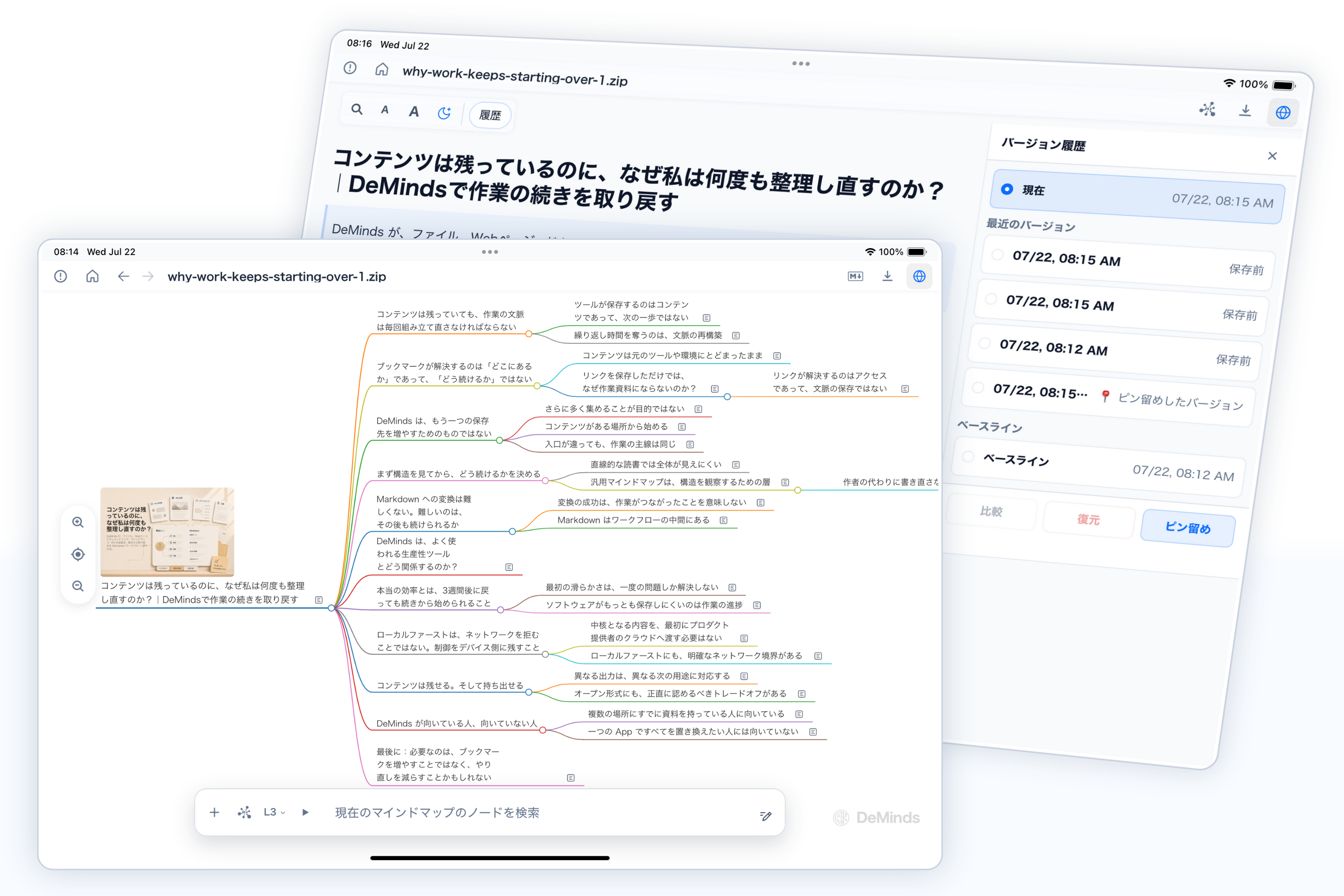Click 入口が違っても、作業の主線は同じ node
This screenshot has height=896, width=1344.
[x=610, y=444]
